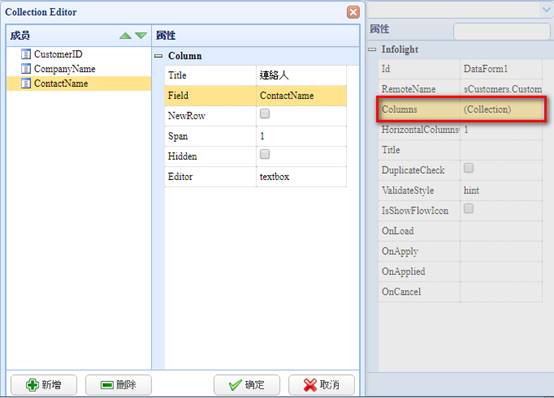
Task: Click the CustomerID column icon
Action: coord(26,54)
